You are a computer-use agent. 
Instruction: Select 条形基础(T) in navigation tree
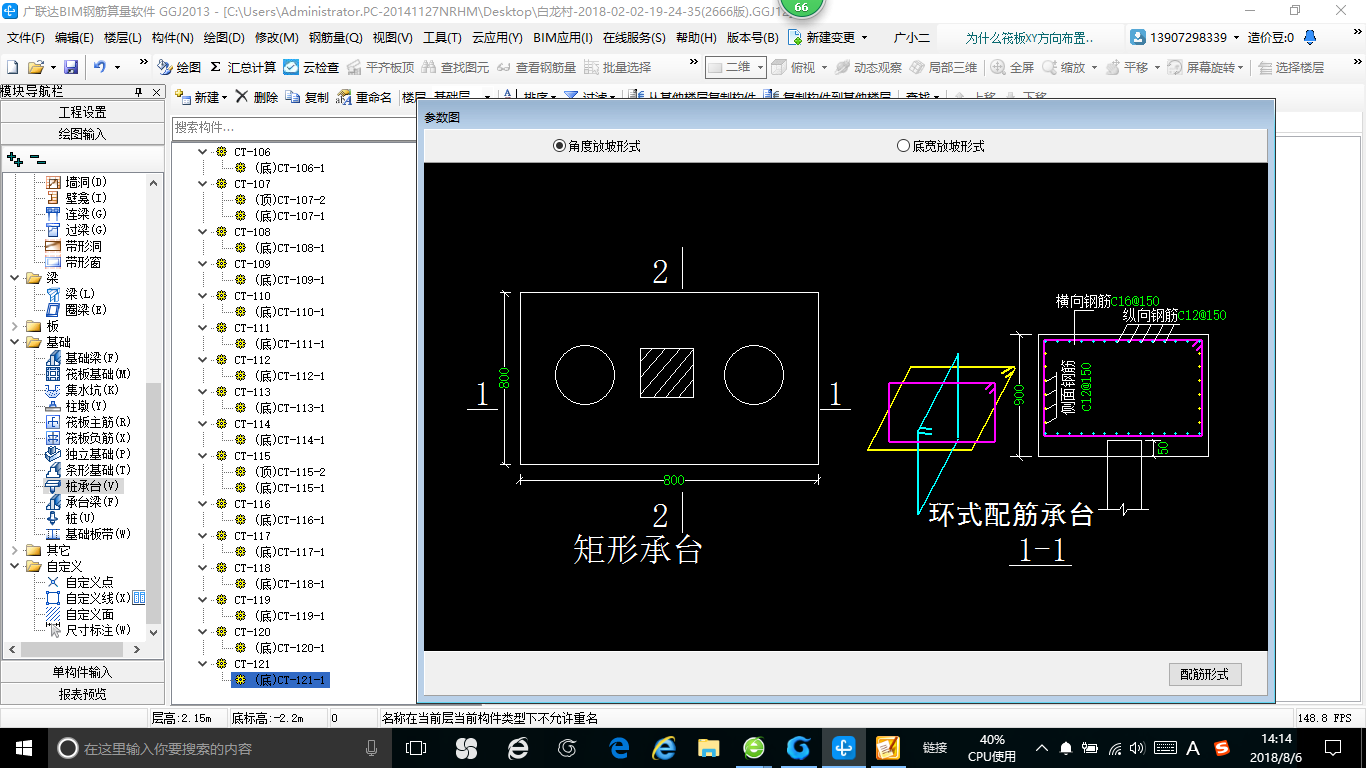[x=87, y=470]
